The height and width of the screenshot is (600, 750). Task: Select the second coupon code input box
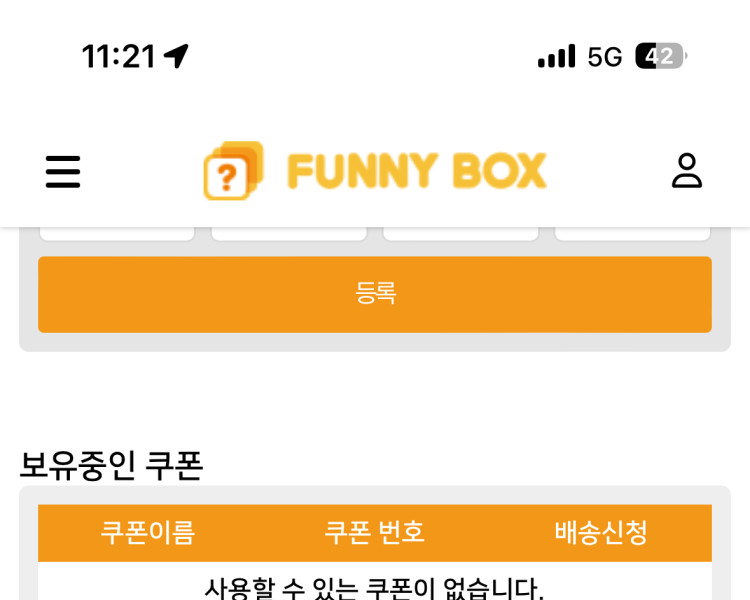click(x=289, y=233)
